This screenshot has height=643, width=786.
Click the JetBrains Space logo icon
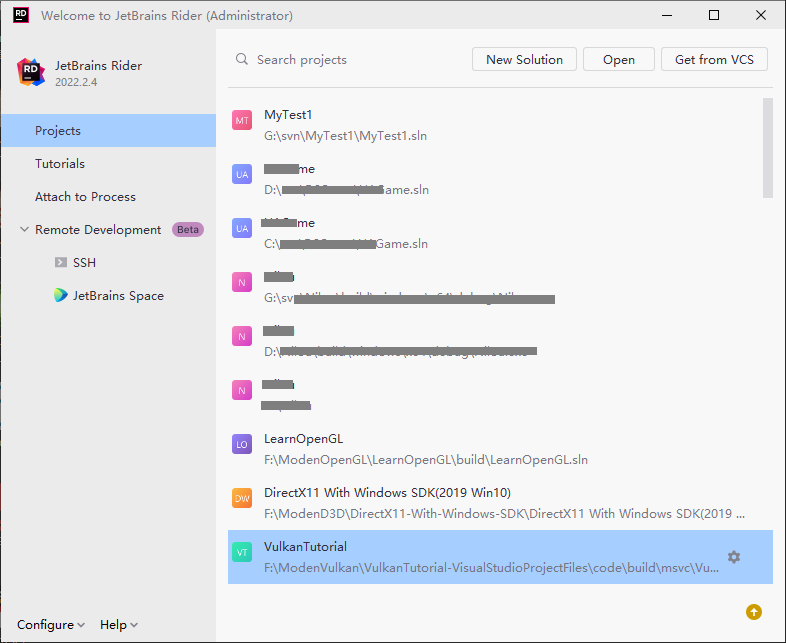pos(61,295)
